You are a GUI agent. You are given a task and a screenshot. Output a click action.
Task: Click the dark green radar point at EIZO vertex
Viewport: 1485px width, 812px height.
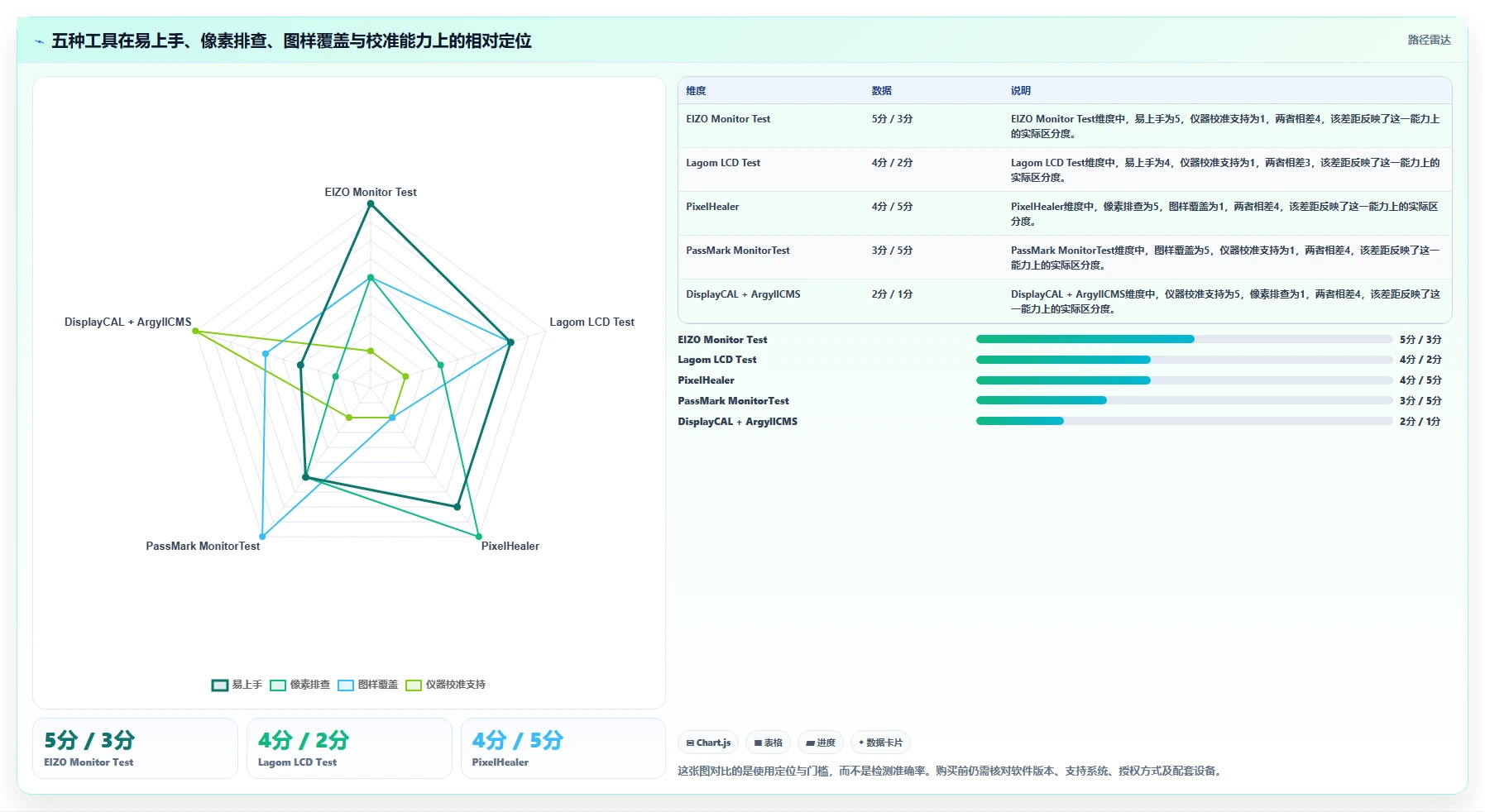click(x=371, y=203)
